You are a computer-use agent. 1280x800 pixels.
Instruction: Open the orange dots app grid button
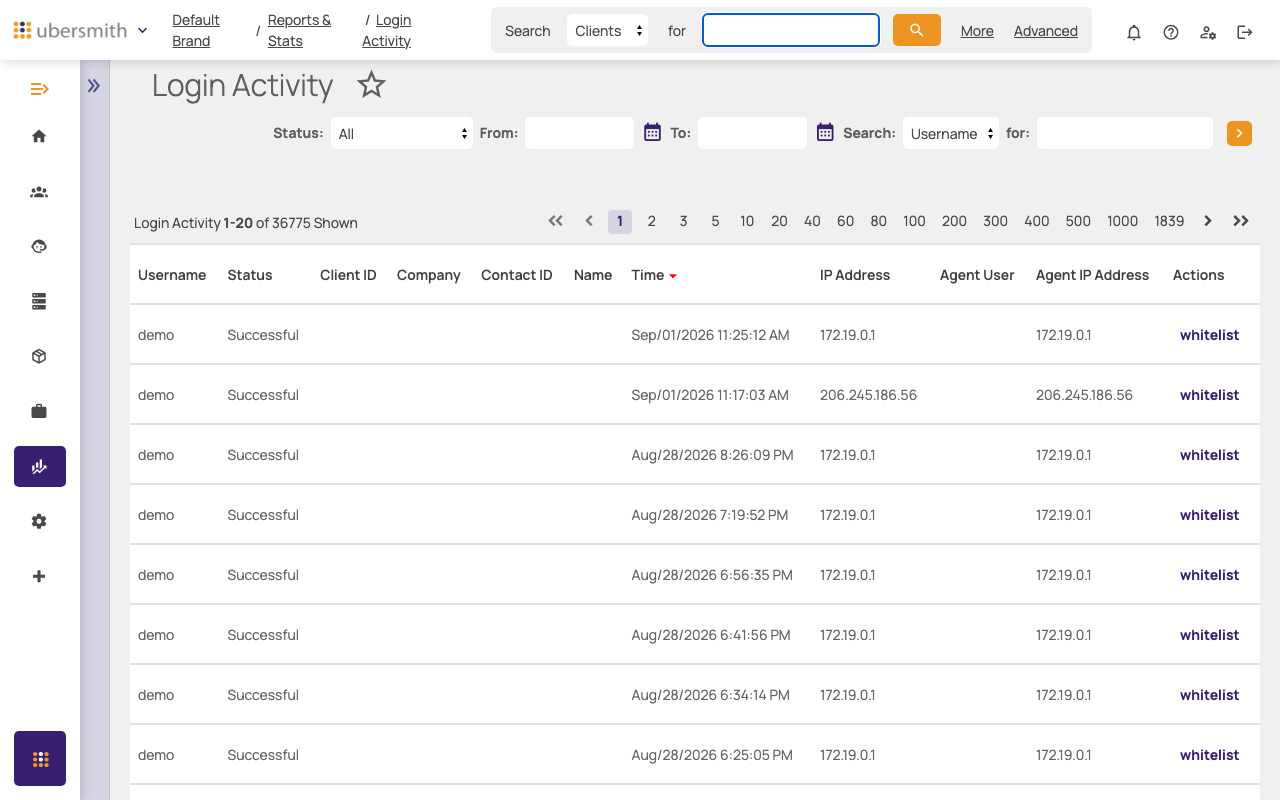(40, 759)
